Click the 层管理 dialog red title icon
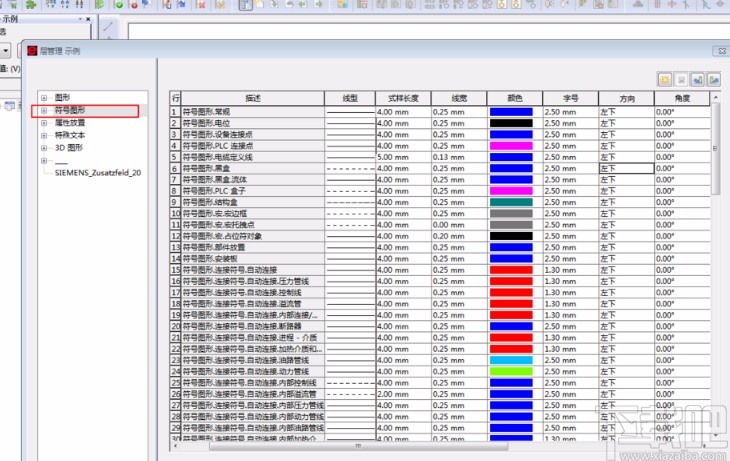The image size is (730, 461). pos(32,51)
